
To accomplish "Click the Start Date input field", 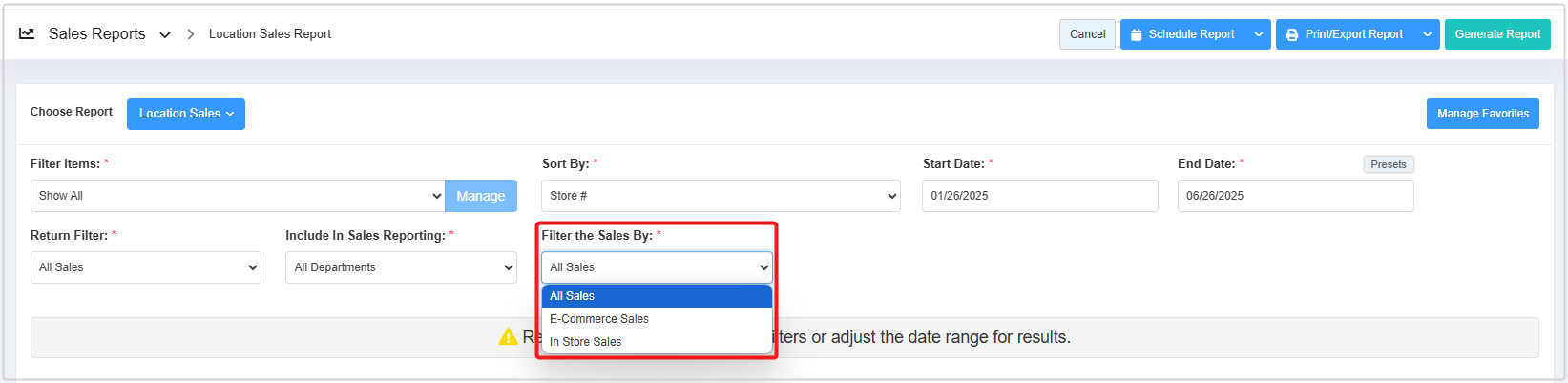I will coord(1039,196).
